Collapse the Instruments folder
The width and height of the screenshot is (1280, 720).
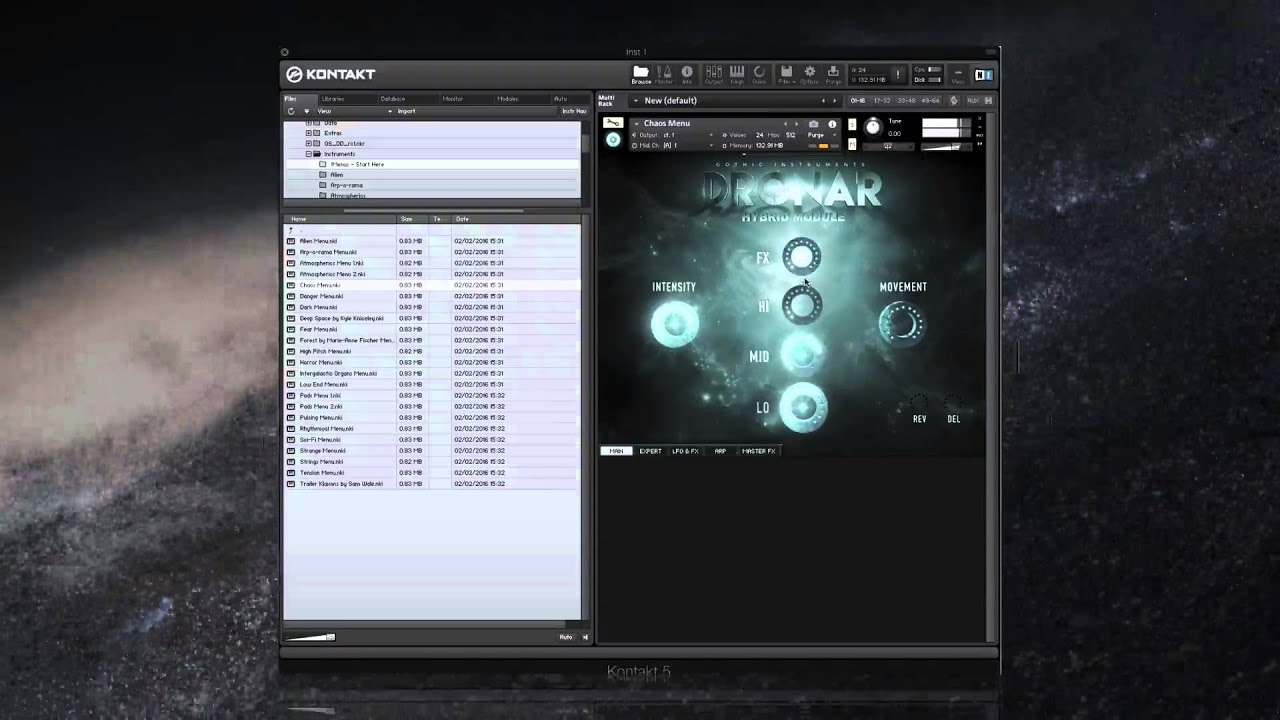[x=309, y=154]
